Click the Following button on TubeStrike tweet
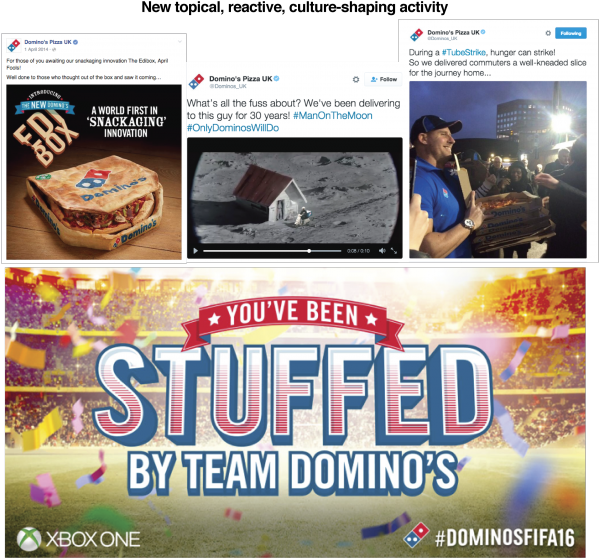 571,33
